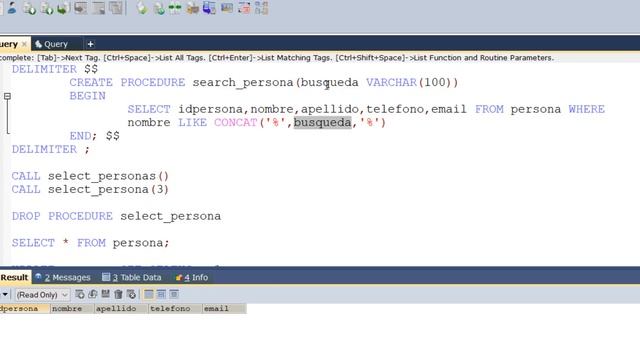The height and width of the screenshot is (360, 640).
Task: Click the insert new row icon
Action: [80, 294]
